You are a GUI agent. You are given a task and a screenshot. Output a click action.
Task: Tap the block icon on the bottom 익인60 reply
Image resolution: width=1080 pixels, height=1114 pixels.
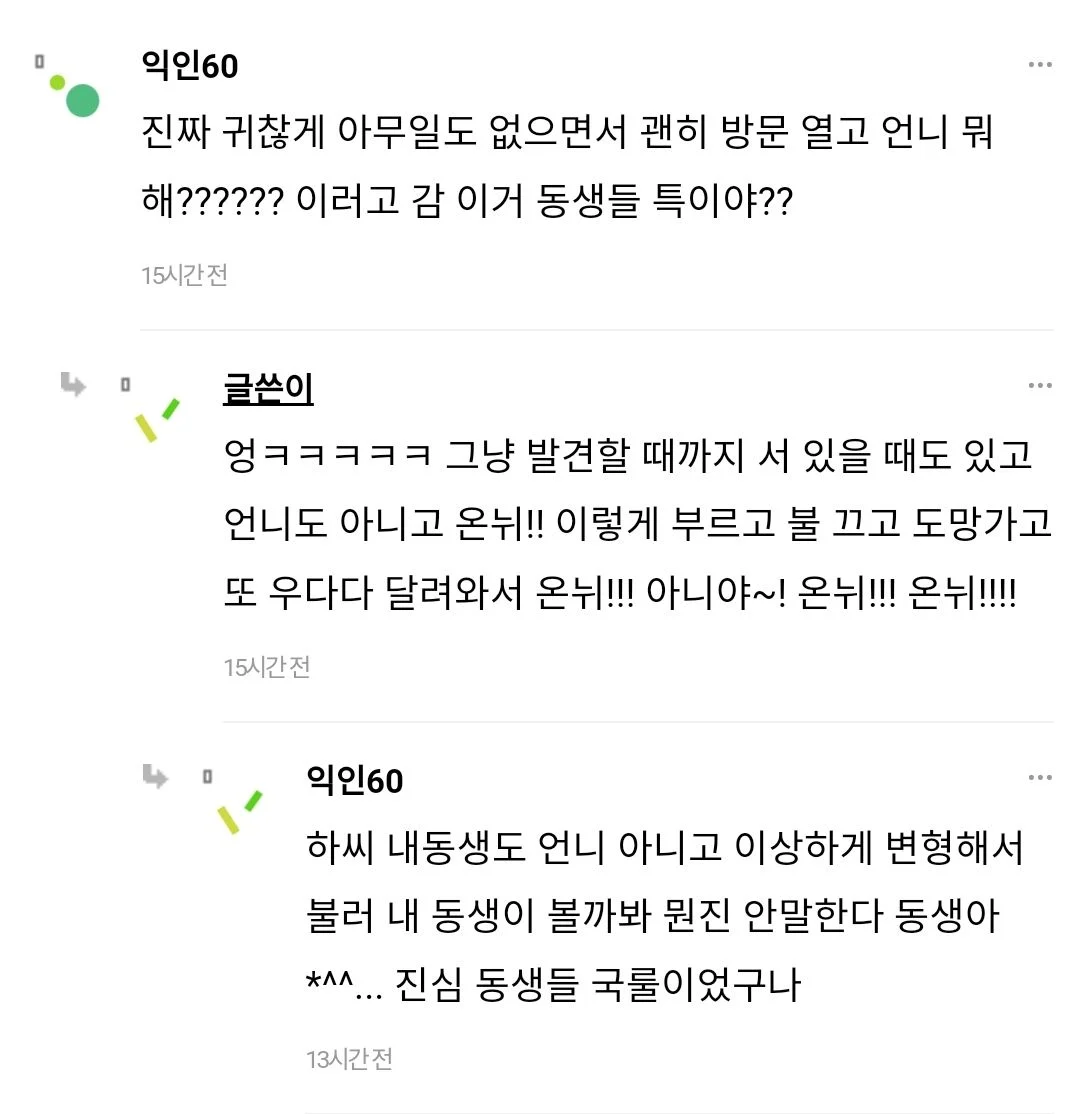pyautogui.click(x=206, y=778)
